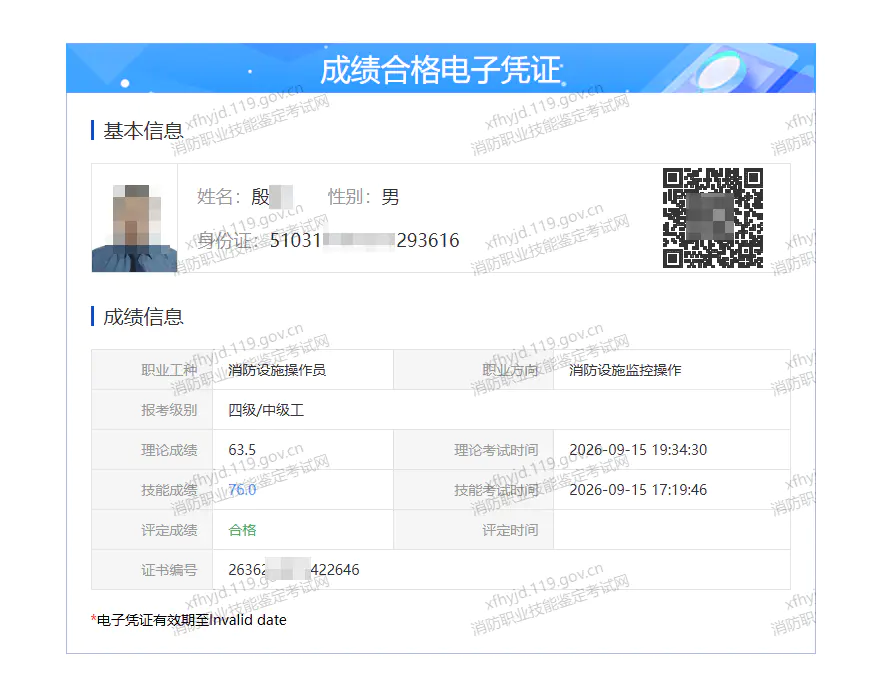Viewport: 879px width, 681px height.
Task: Select the certificate number ending 422646
Action: click(294, 569)
